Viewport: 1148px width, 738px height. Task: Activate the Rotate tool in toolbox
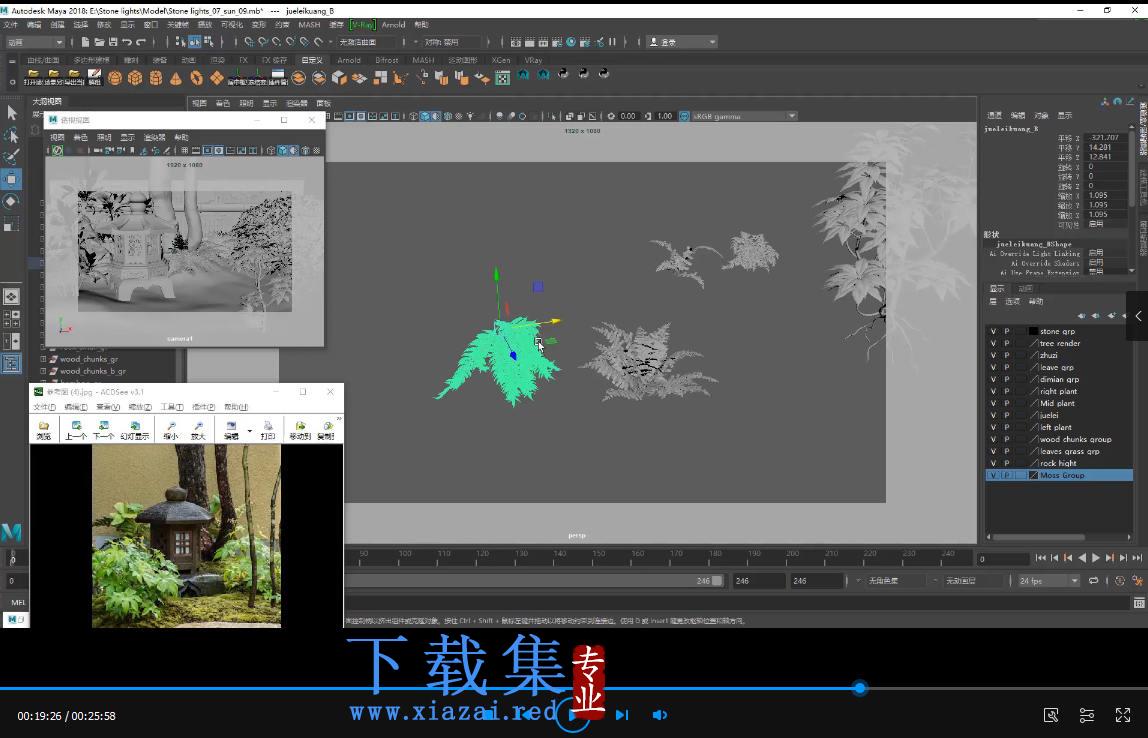[x=12, y=201]
